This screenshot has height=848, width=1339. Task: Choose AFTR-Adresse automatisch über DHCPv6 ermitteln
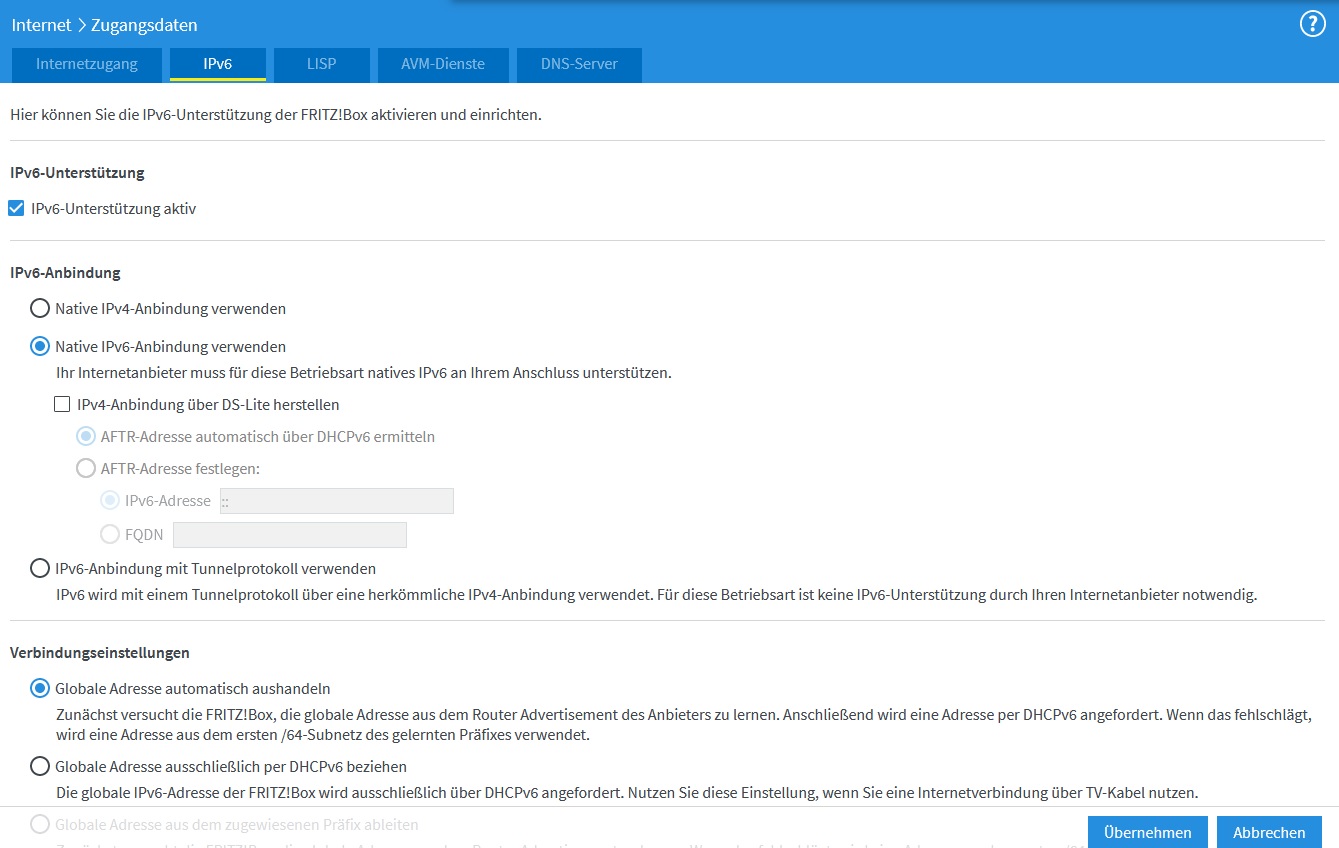86,437
